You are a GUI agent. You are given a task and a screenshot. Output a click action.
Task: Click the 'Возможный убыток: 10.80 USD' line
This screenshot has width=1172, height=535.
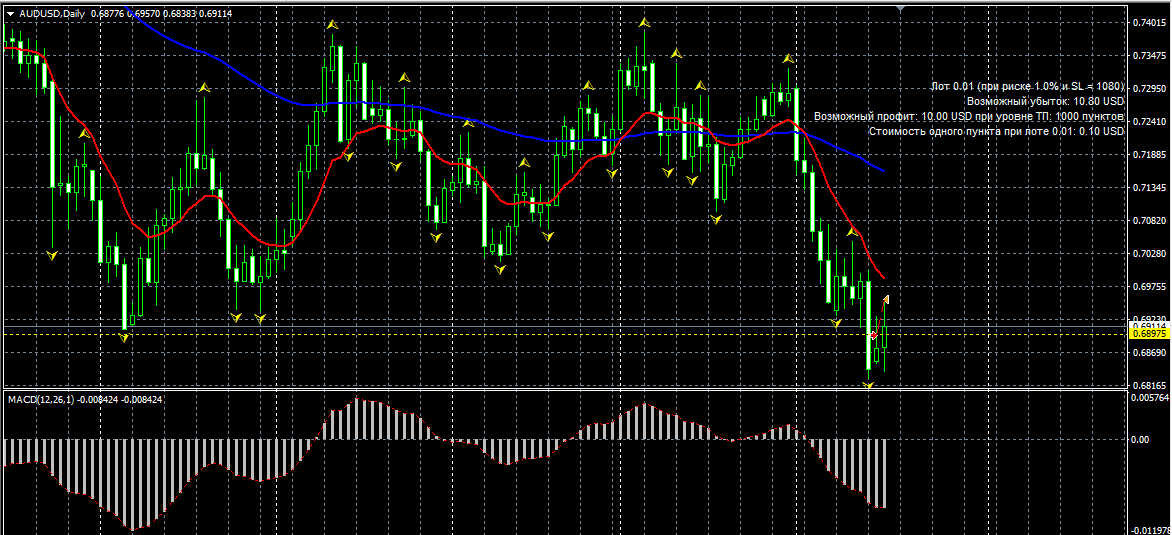pos(1045,102)
